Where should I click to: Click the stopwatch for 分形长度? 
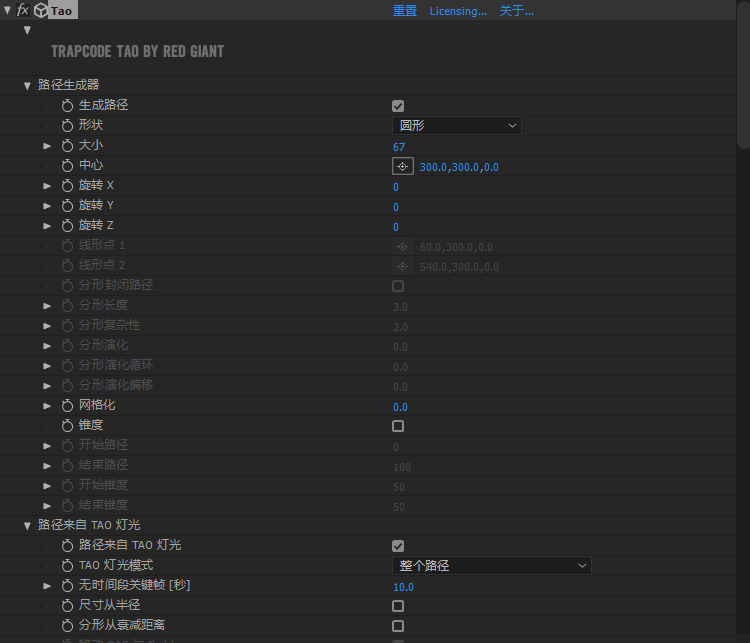67,306
